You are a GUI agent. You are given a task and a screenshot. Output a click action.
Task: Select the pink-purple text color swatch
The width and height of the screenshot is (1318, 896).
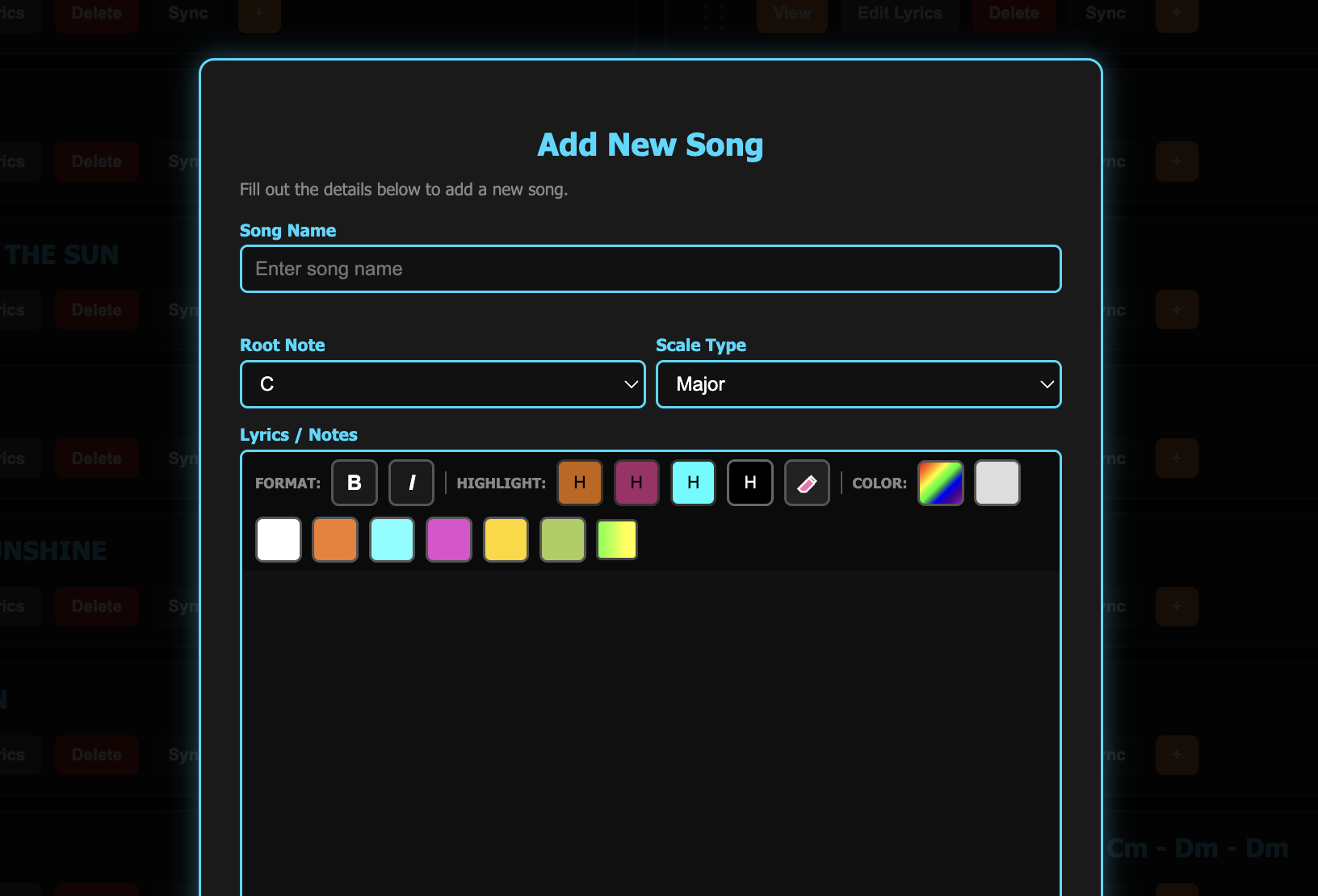coord(449,539)
